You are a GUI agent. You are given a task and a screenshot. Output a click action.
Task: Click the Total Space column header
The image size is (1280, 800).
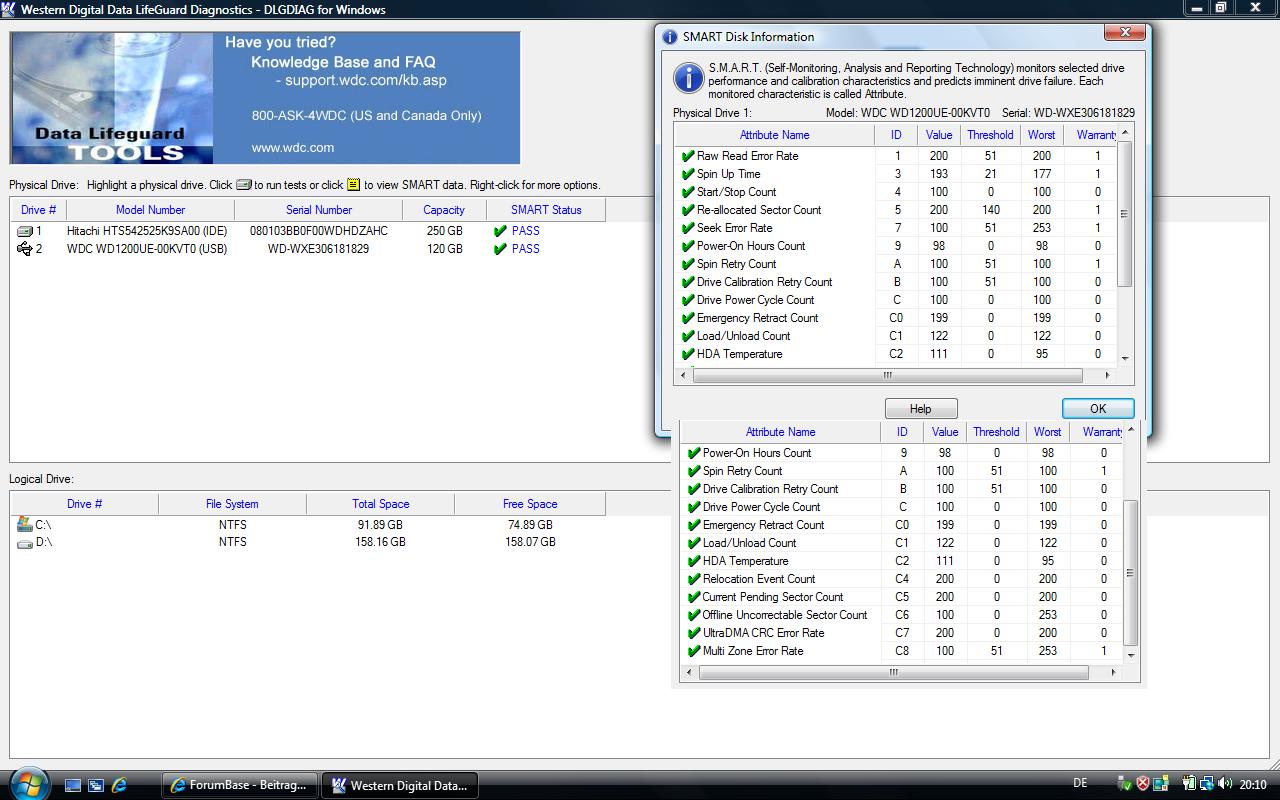[381, 504]
